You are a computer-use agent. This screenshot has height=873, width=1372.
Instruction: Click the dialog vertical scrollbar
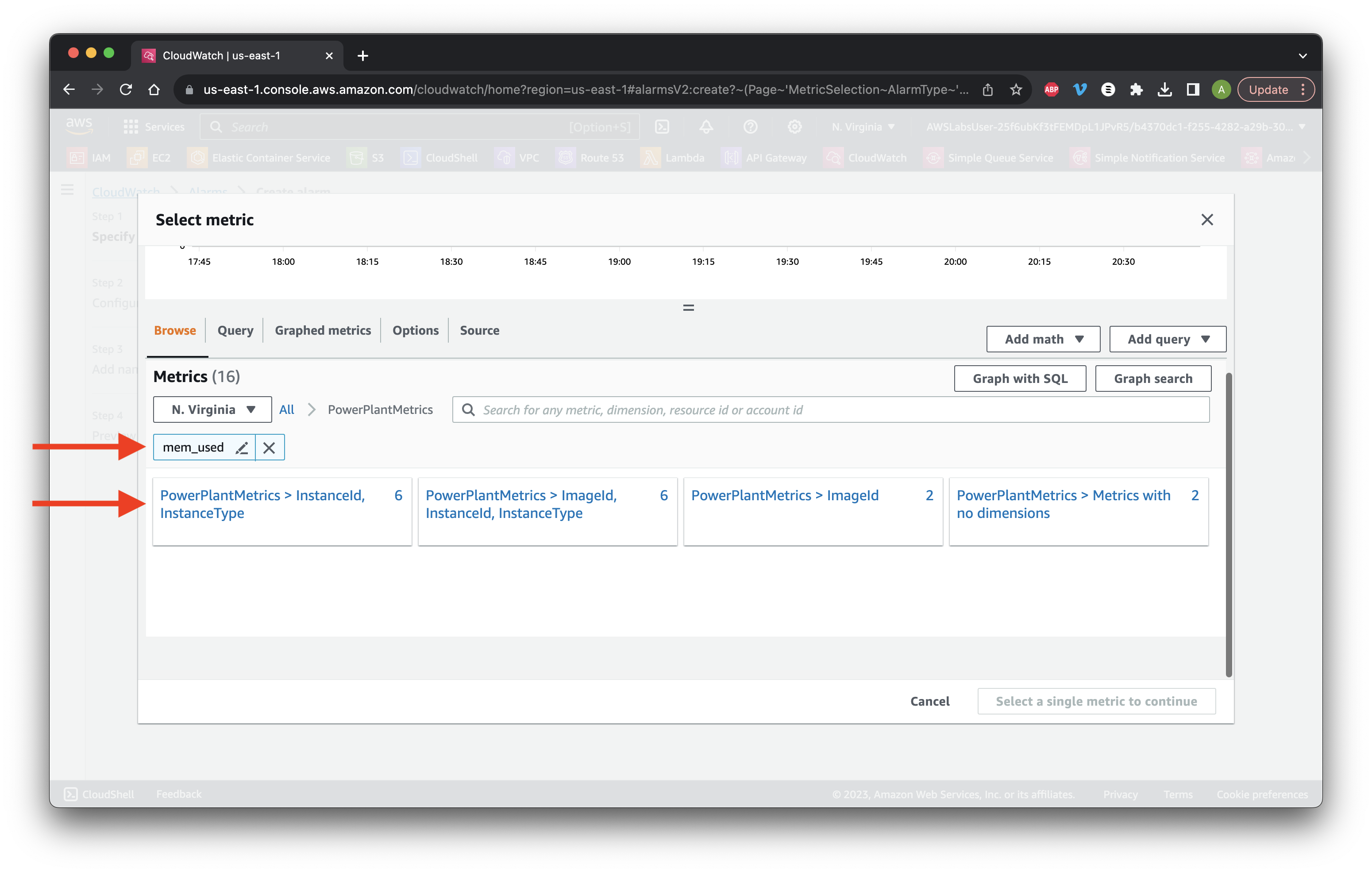(x=1229, y=524)
